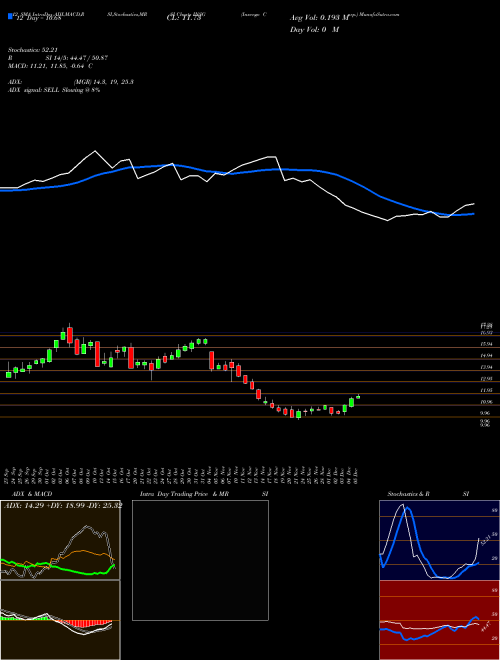Click the 13.94 price axis label
Screen dimensions: 500x660
[x=486, y=367]
